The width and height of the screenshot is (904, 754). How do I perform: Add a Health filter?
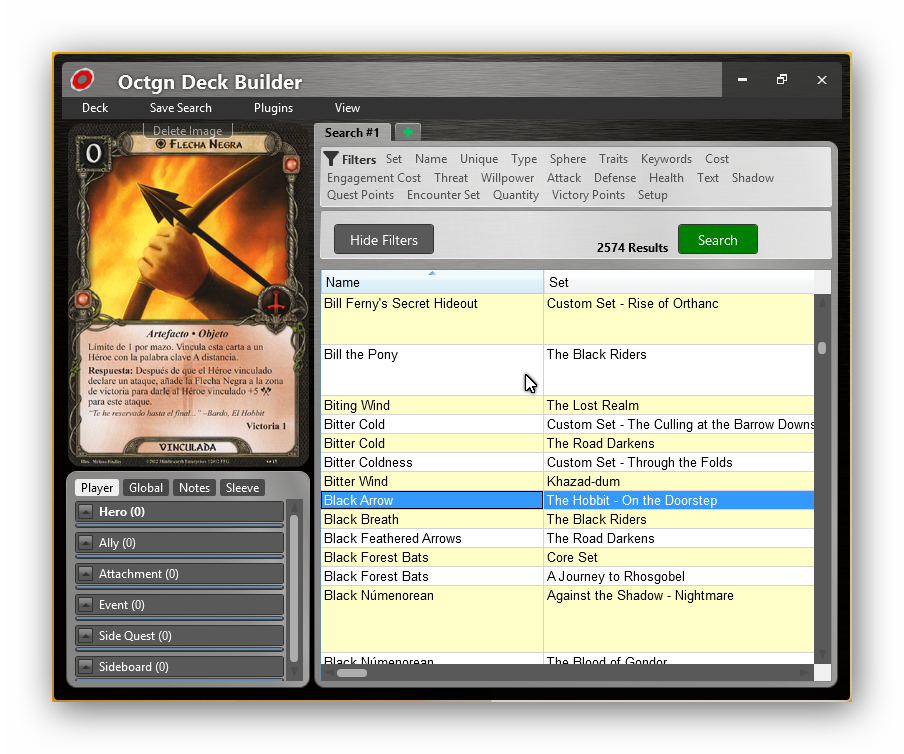click(x=666, y=178)
